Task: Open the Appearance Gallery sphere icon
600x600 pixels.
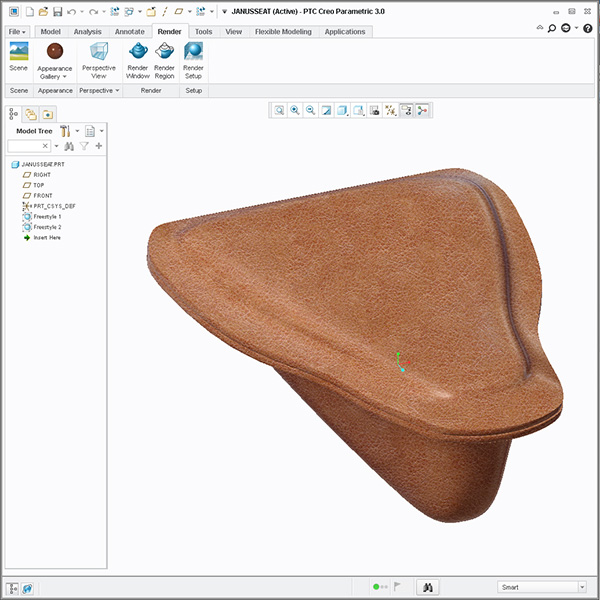Action: tap(55, 51)
